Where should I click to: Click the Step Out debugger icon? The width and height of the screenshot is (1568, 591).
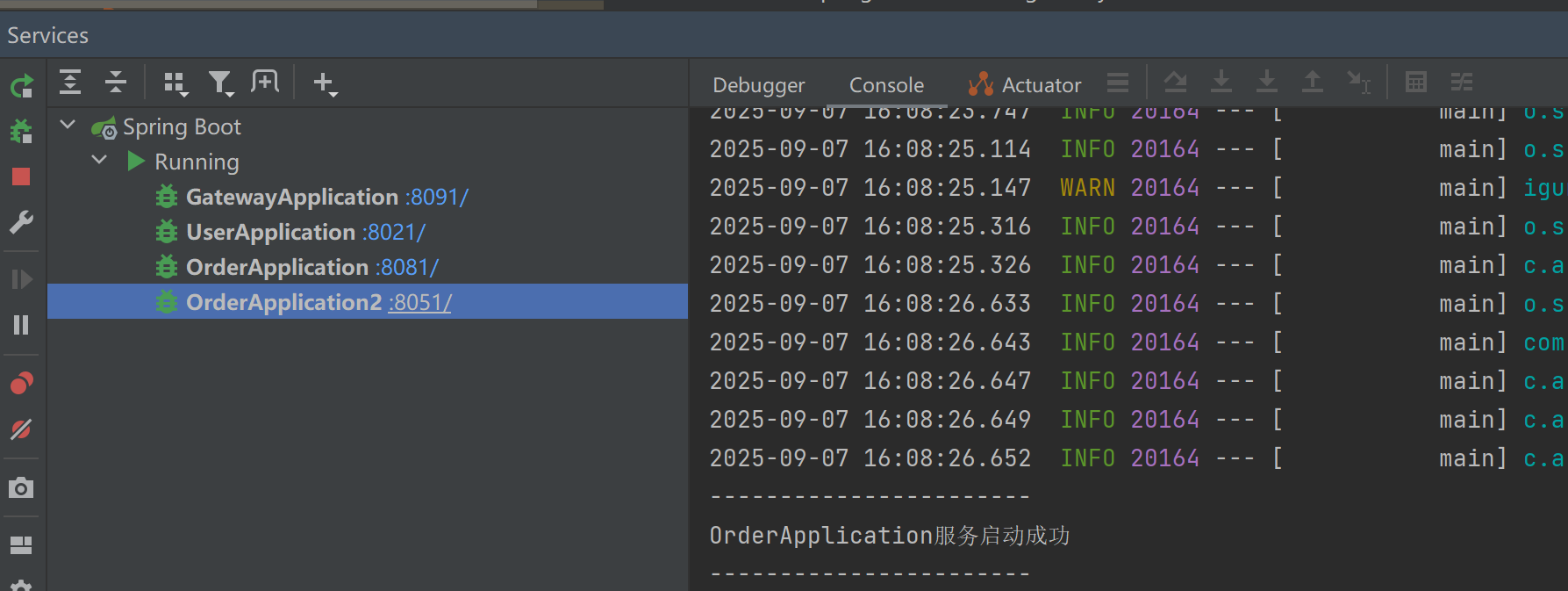[1313, 82]
